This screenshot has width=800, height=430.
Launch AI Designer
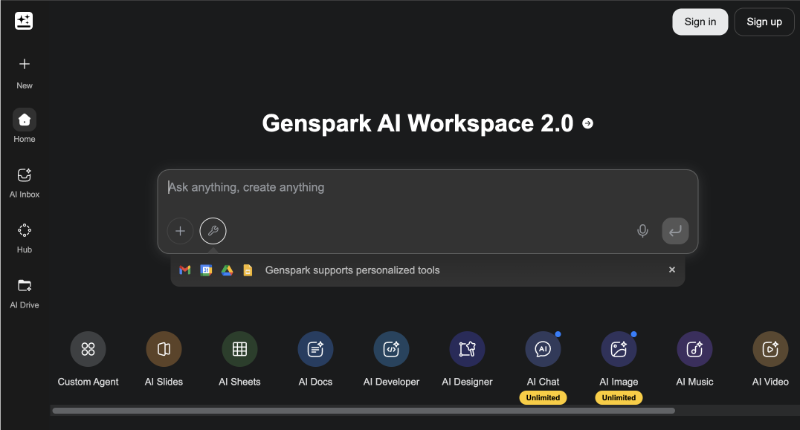click(467, 359)
